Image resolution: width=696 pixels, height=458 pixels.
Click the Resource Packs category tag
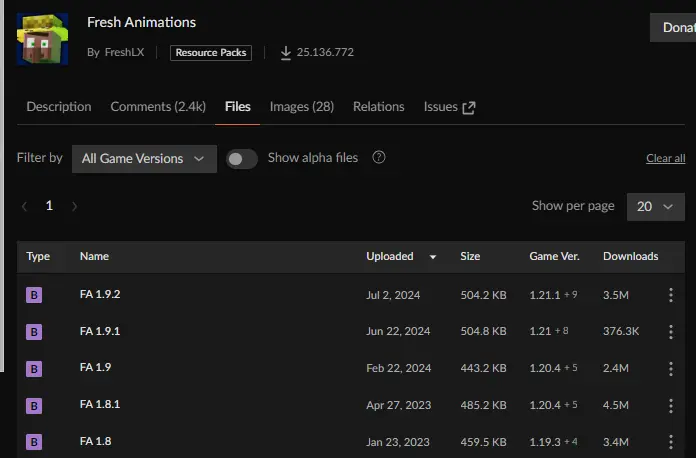[x=211, y=53]
